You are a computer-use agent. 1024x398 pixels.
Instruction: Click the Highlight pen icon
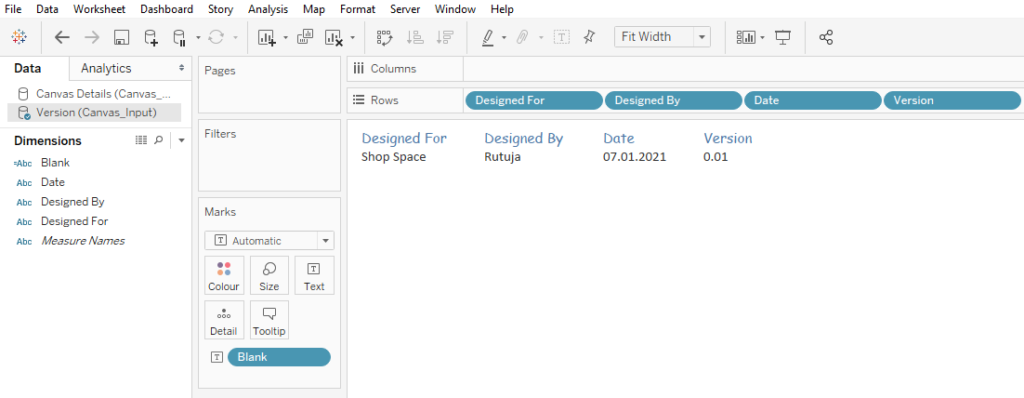[x=488, y=37]
